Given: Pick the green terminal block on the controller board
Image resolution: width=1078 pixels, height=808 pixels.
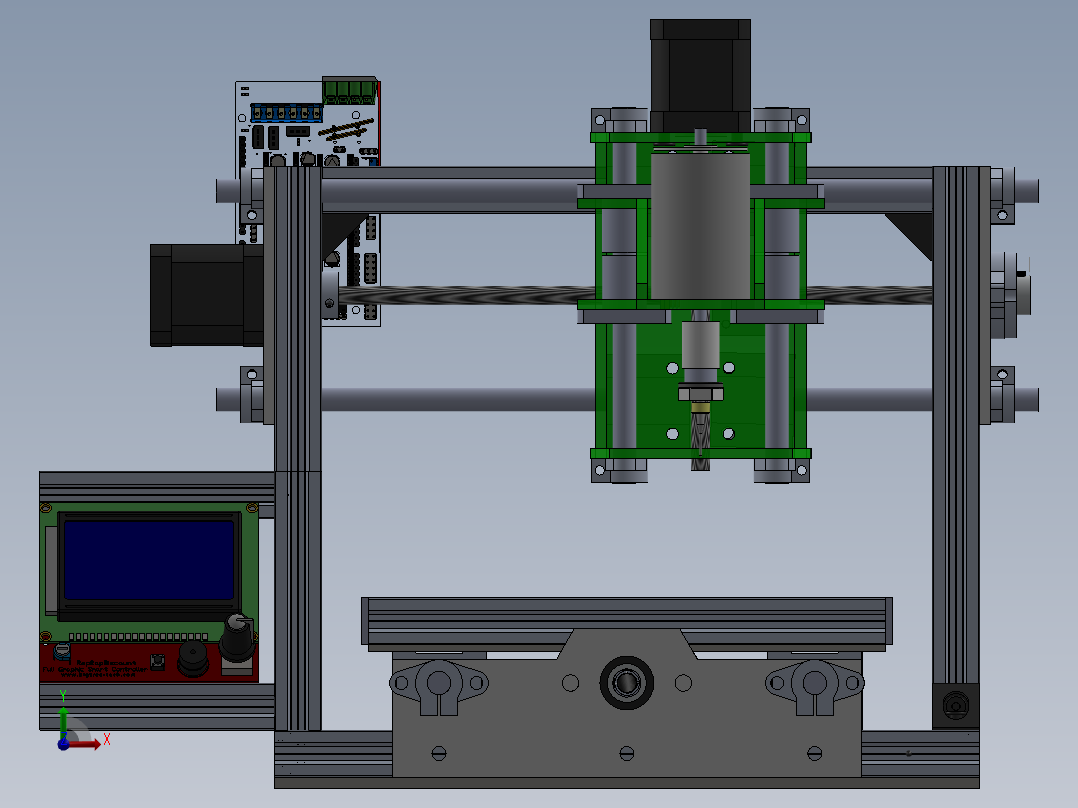Looking at the screenshot, I should [x=350, y=90].
